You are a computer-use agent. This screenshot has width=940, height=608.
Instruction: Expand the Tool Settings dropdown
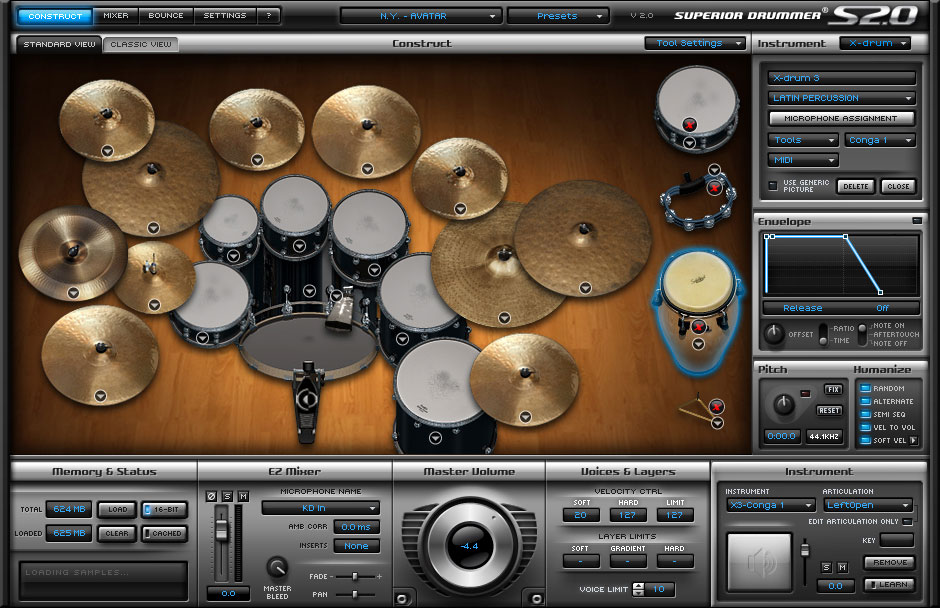click(695, 43)
